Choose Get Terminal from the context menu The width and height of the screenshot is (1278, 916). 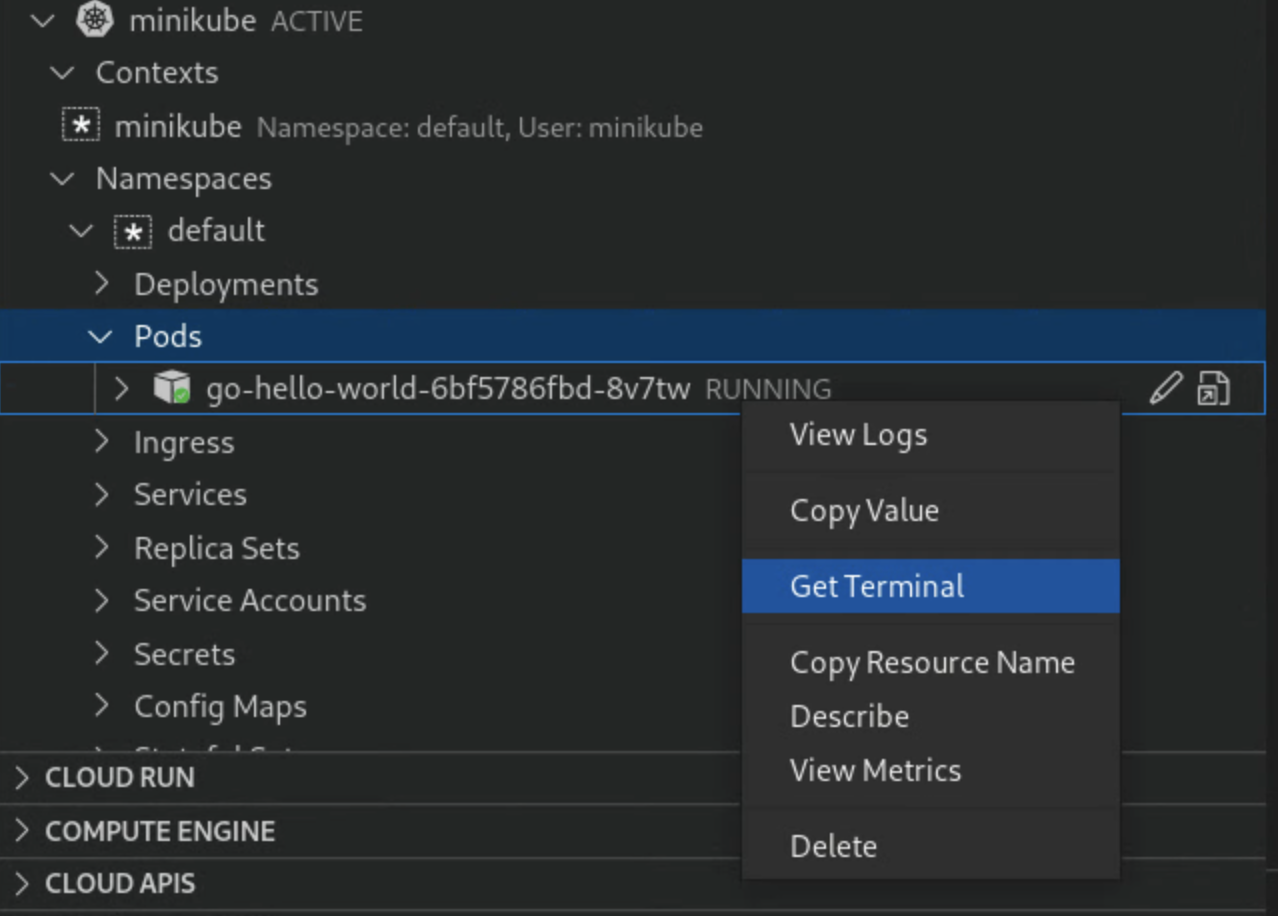point(877,586)
